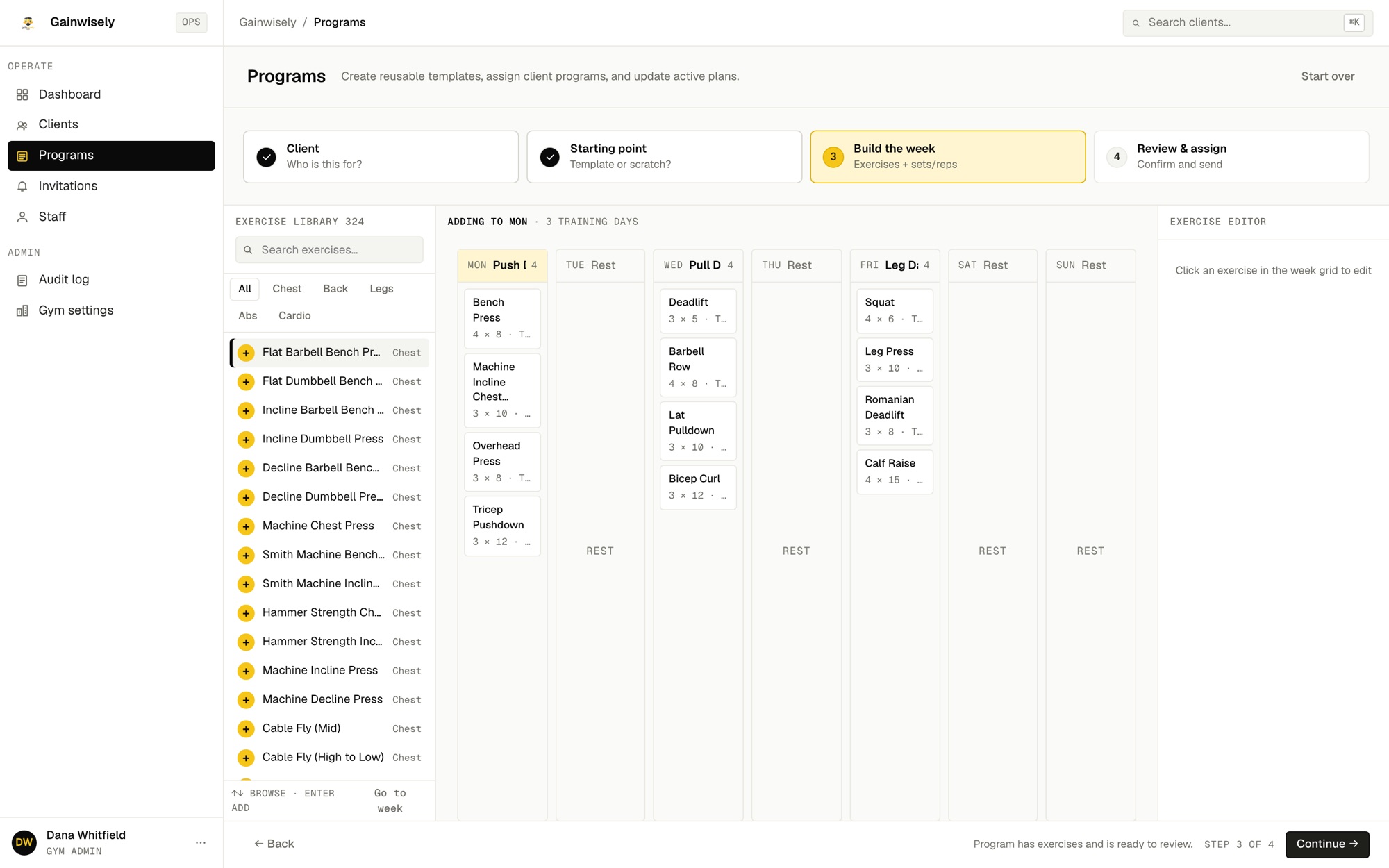Filter library by Cardio
1389x868 pixels.
(x=294, y=316)
